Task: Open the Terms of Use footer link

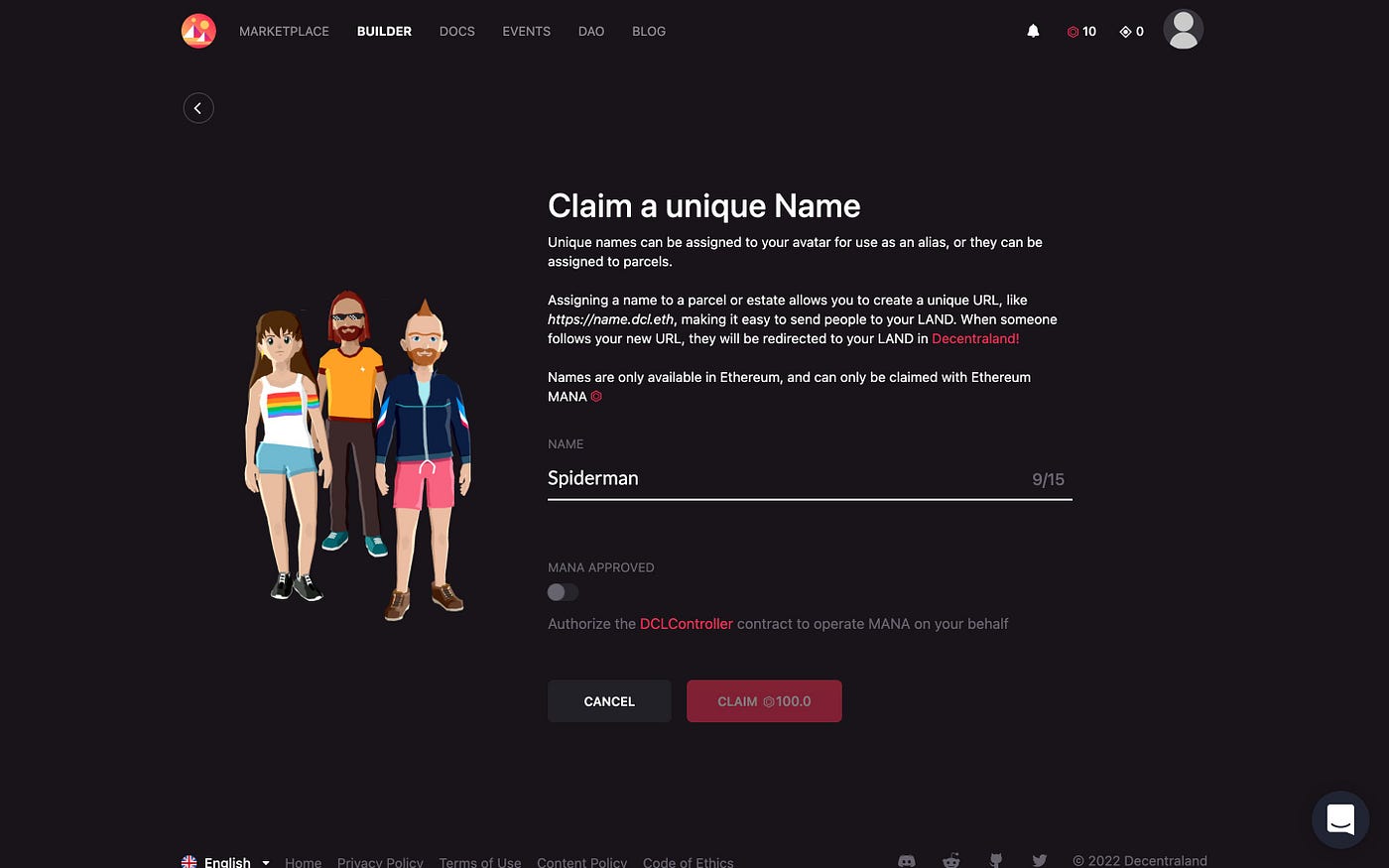Action: point(480,862)
